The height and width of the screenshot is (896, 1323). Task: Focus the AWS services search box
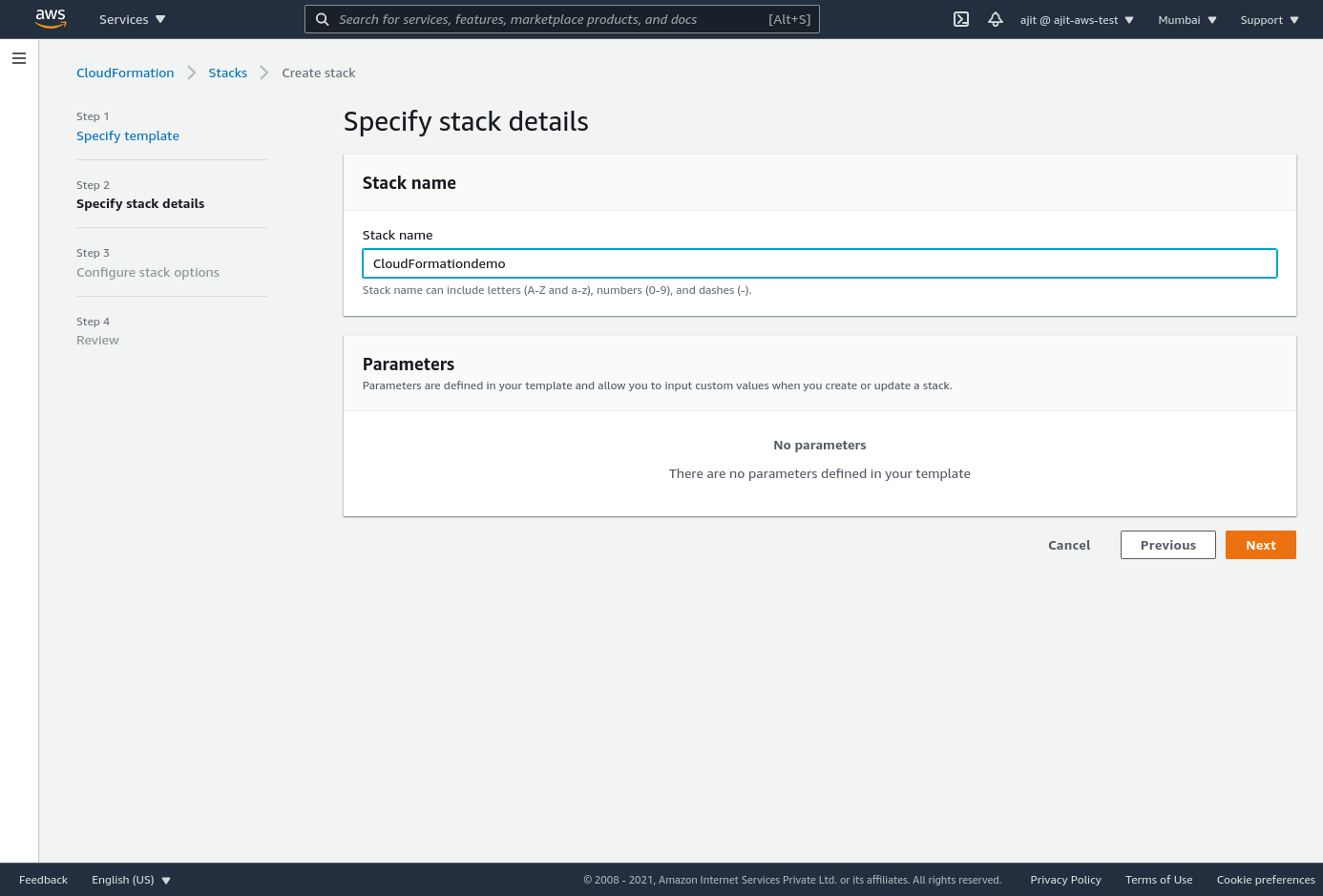coord(549,19)
